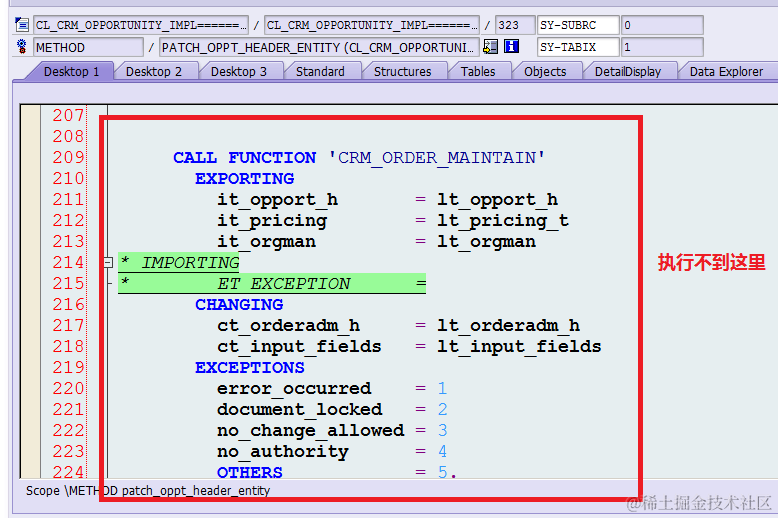Click the line number field showing 323
The width and height of the screenshot is (778, 518).
tap(515, 25)
